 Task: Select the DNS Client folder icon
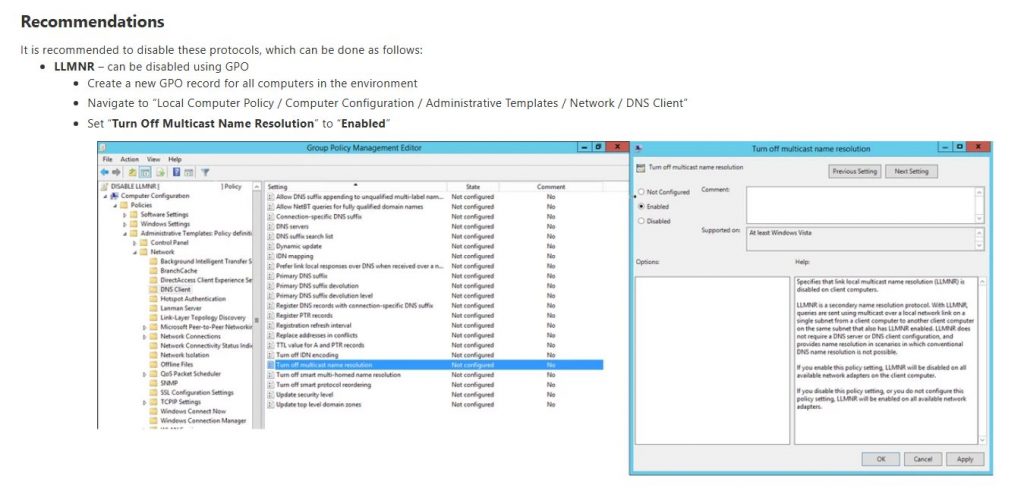(x=154, y=289)
